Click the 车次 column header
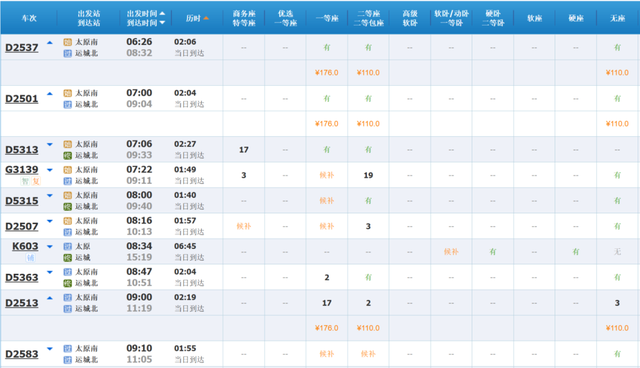This screenshot has width=640, height=368. point(29,18)
